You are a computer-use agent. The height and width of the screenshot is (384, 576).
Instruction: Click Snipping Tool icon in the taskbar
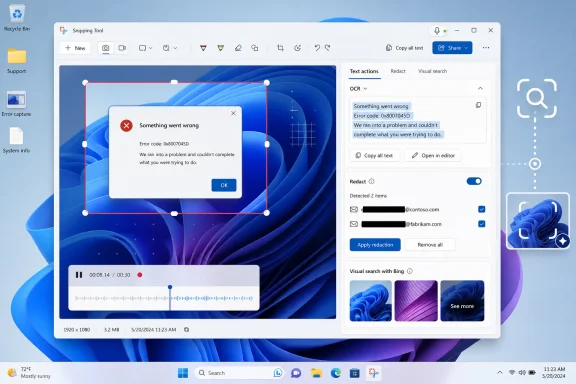click(374, 373)
